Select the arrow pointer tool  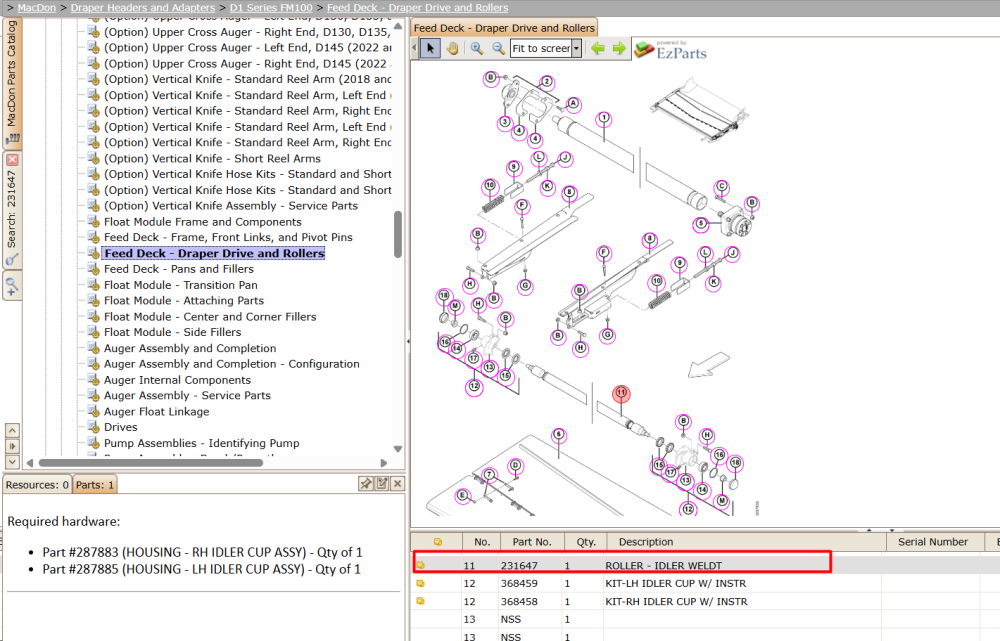pos(430,48)
